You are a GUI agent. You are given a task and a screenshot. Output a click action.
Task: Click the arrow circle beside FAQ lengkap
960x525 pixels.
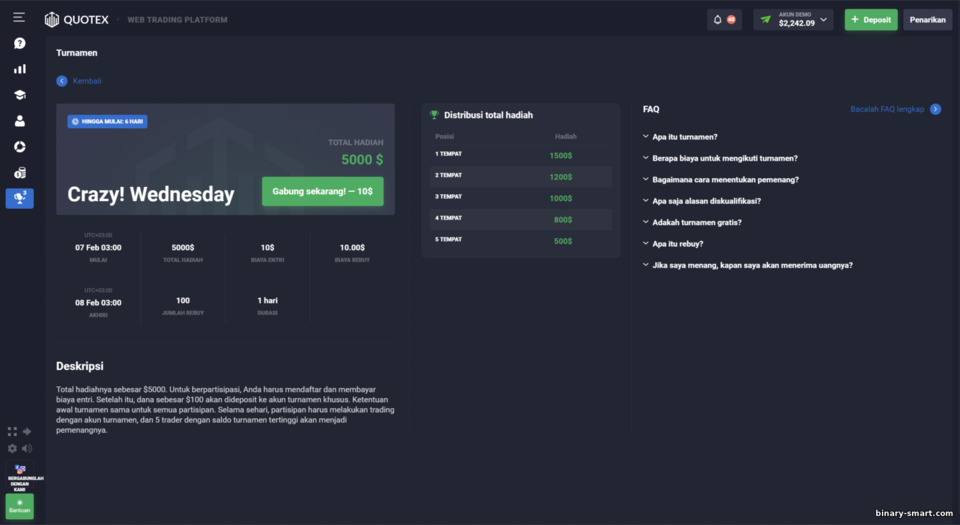click(x=936, y=109)
